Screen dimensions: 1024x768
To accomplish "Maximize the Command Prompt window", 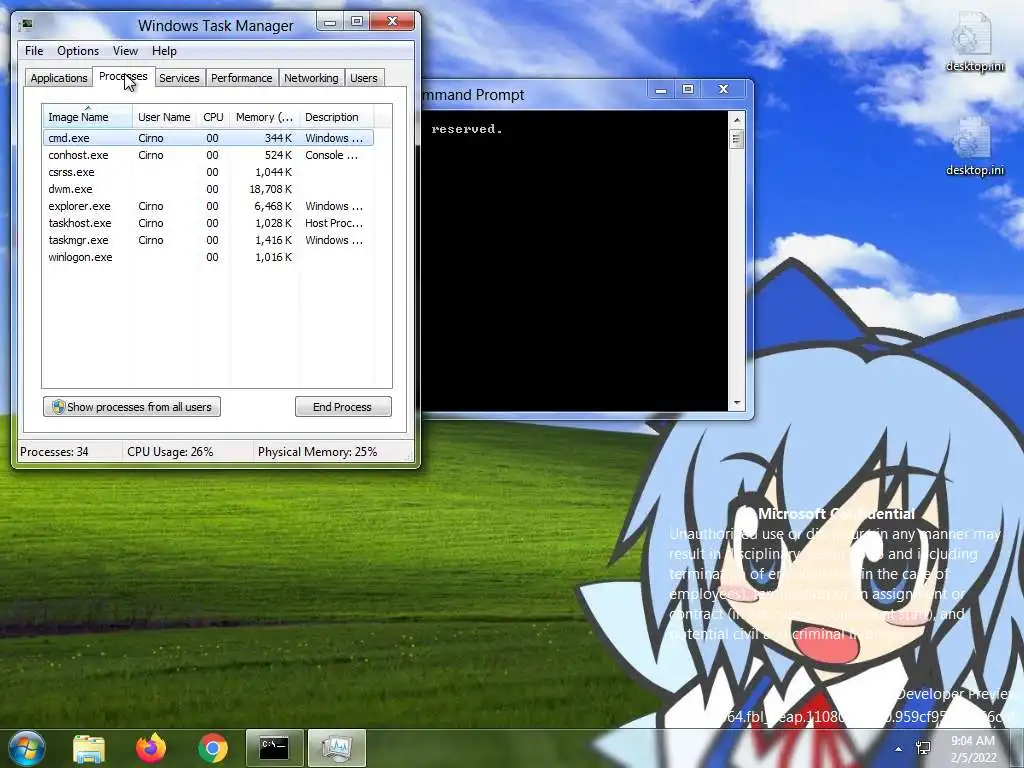I will click(x=688, y=89).
